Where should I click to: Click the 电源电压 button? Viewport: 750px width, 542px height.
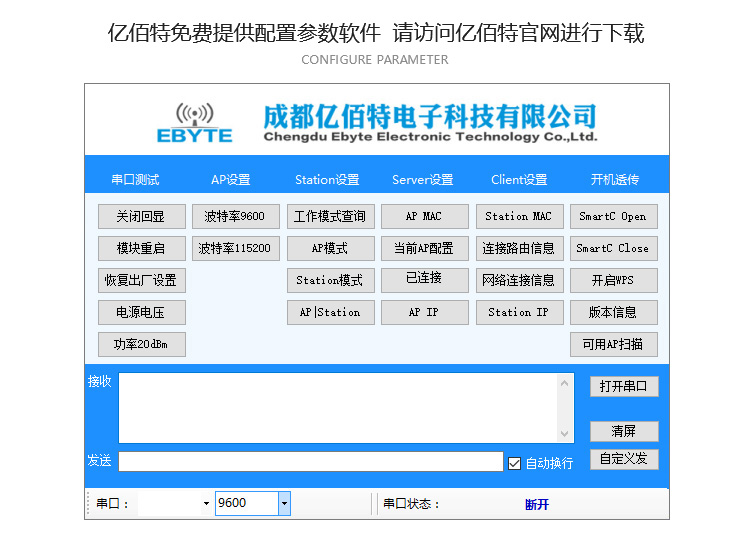142,312
